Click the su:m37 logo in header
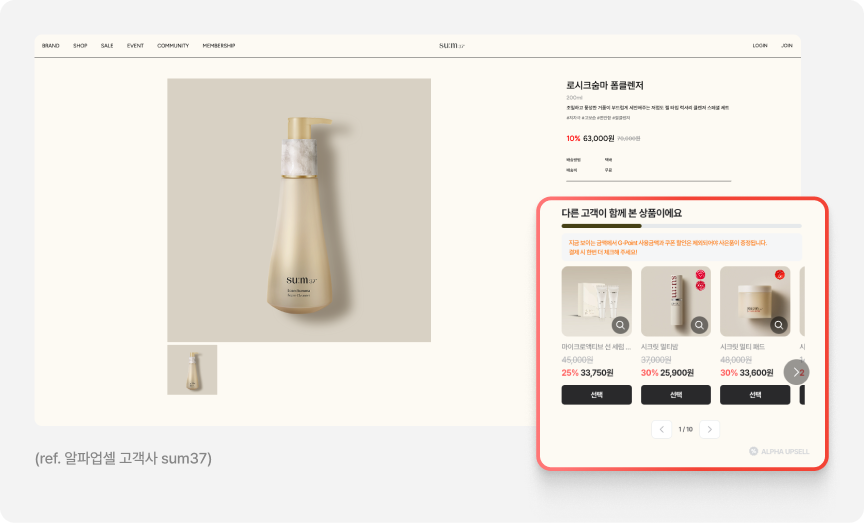The height and width of the screenshot is (523, 864). [x=452, y=46]
